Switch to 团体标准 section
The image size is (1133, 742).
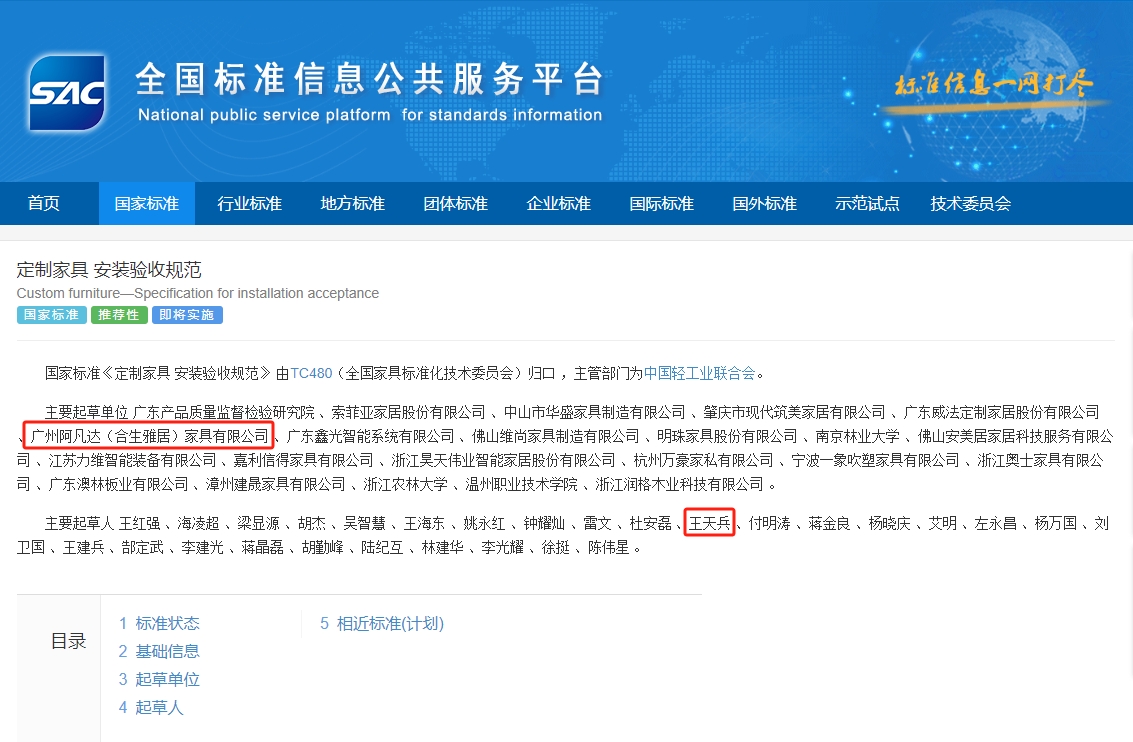[455, 203]
